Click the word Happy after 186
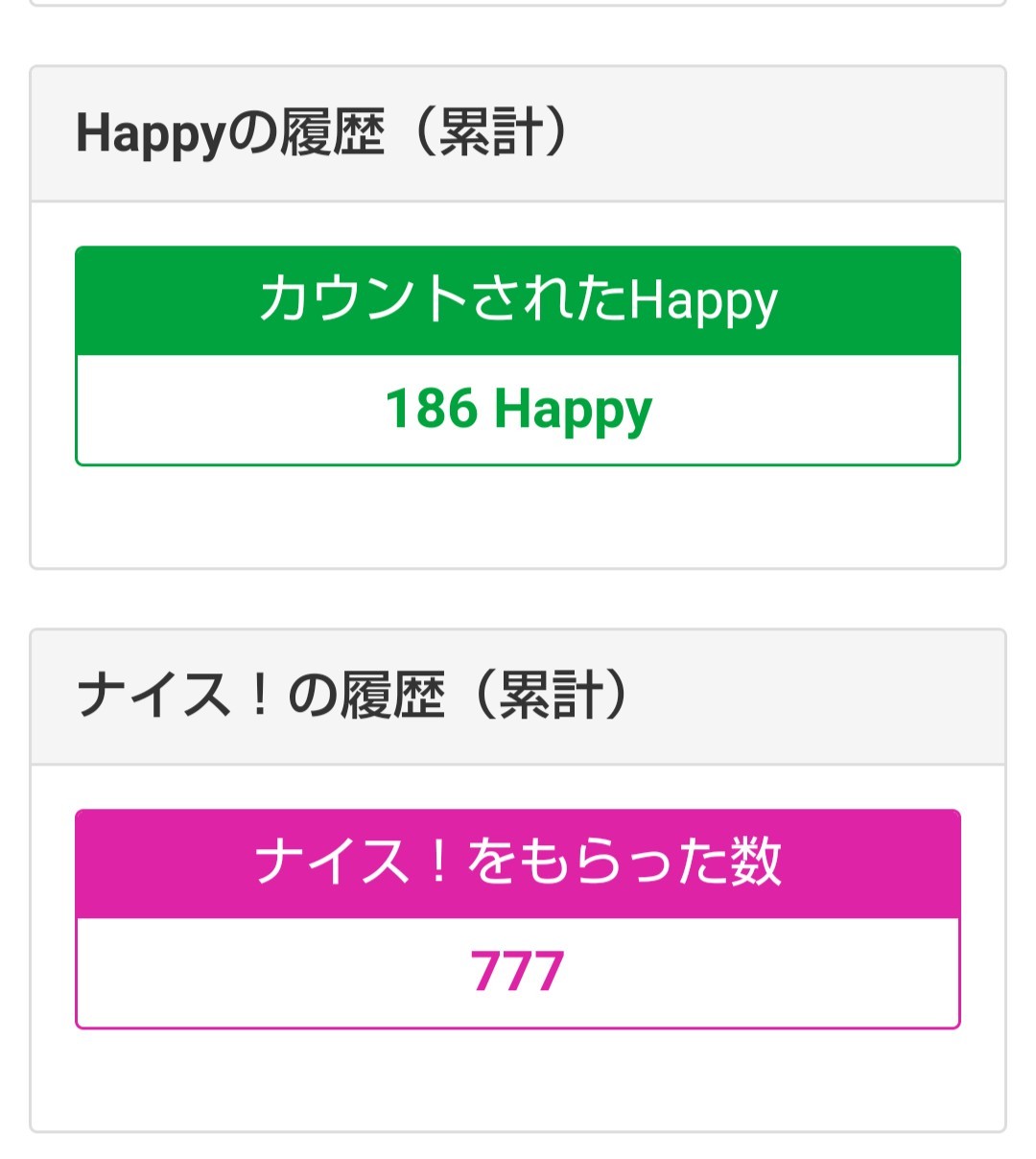This screenshot has height=1159, width=1036. tap(574, 411)
